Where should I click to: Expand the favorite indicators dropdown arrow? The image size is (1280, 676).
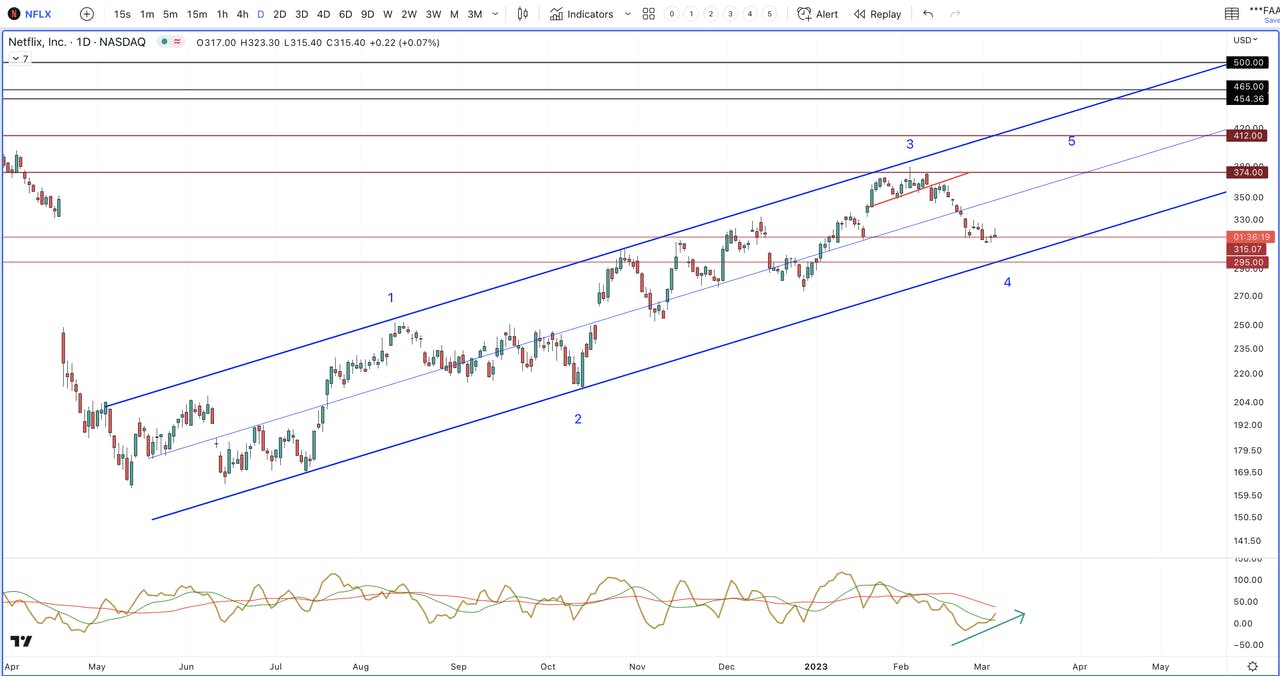click(627, 14)
